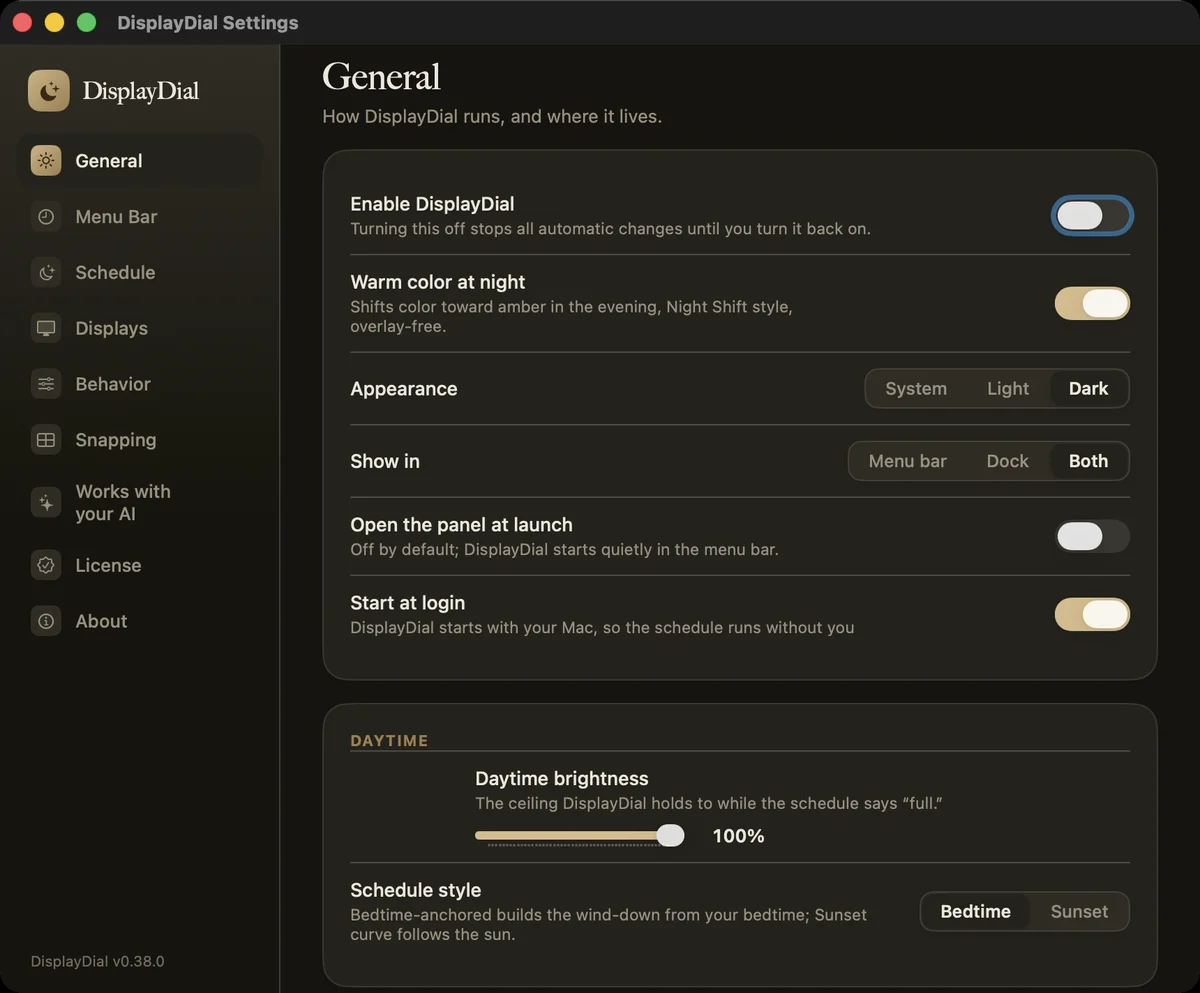Viewport: 1200px width, 993px height.
Task: Choose Sunset schedule style
Action: tap(1079, 912)
